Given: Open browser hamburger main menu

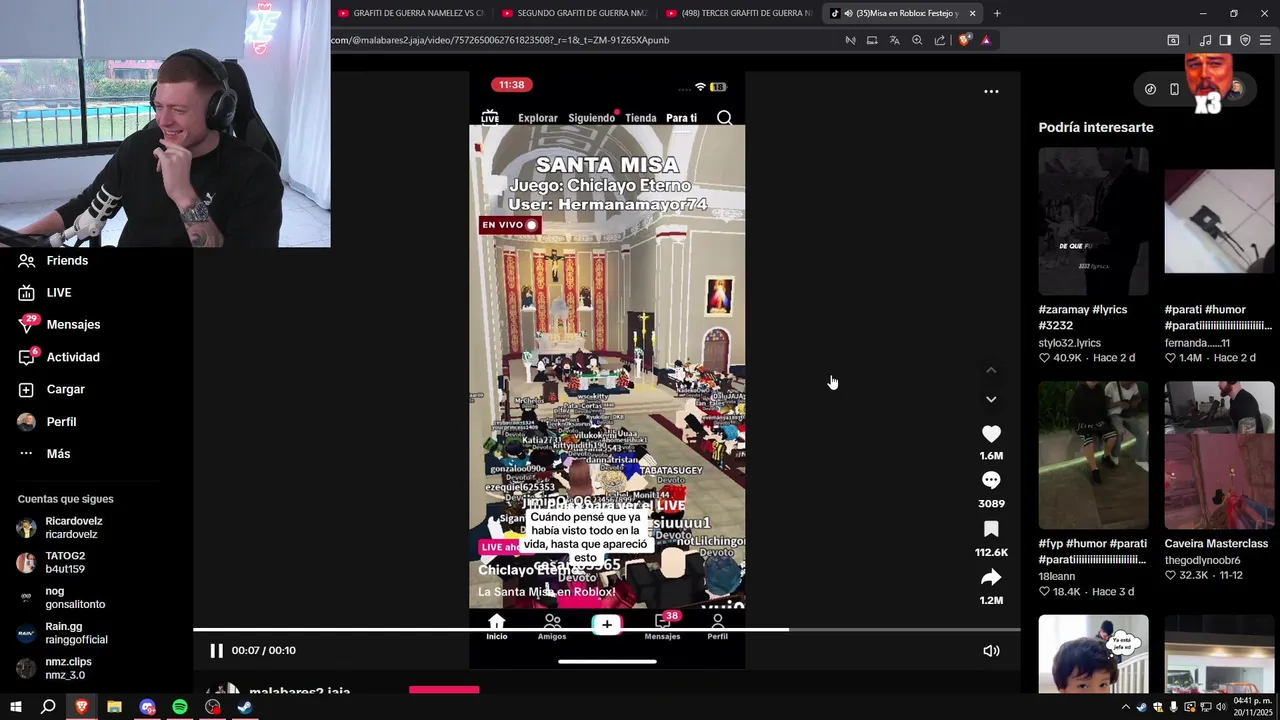Looking at the screenshot, I should point(1265,40).
